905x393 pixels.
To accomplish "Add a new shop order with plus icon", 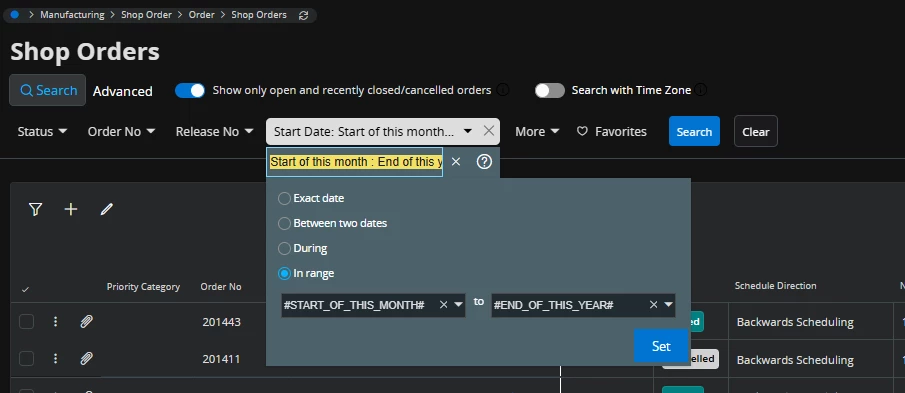I will click(x=70, y=209).
